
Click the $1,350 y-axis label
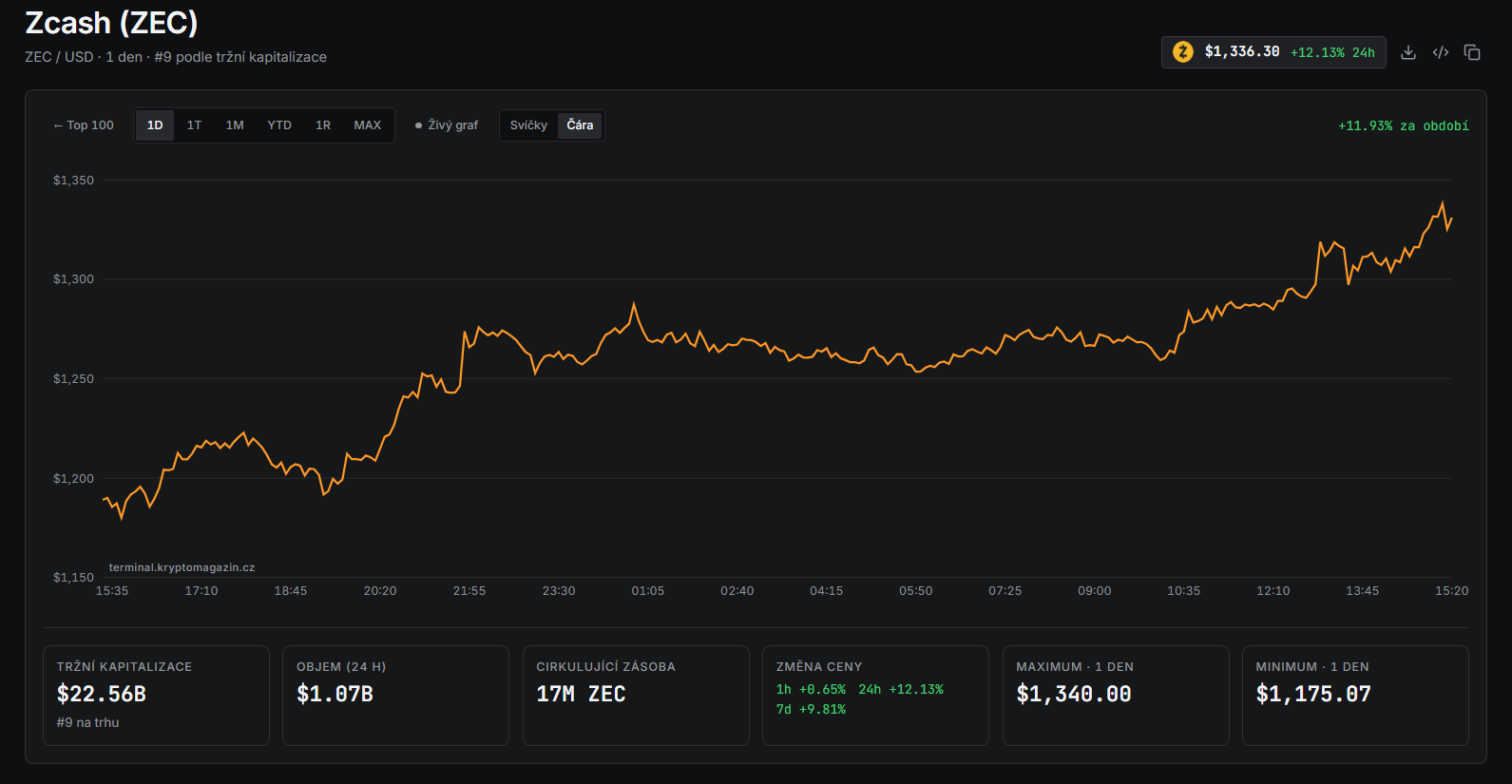[x=73, y=181]
